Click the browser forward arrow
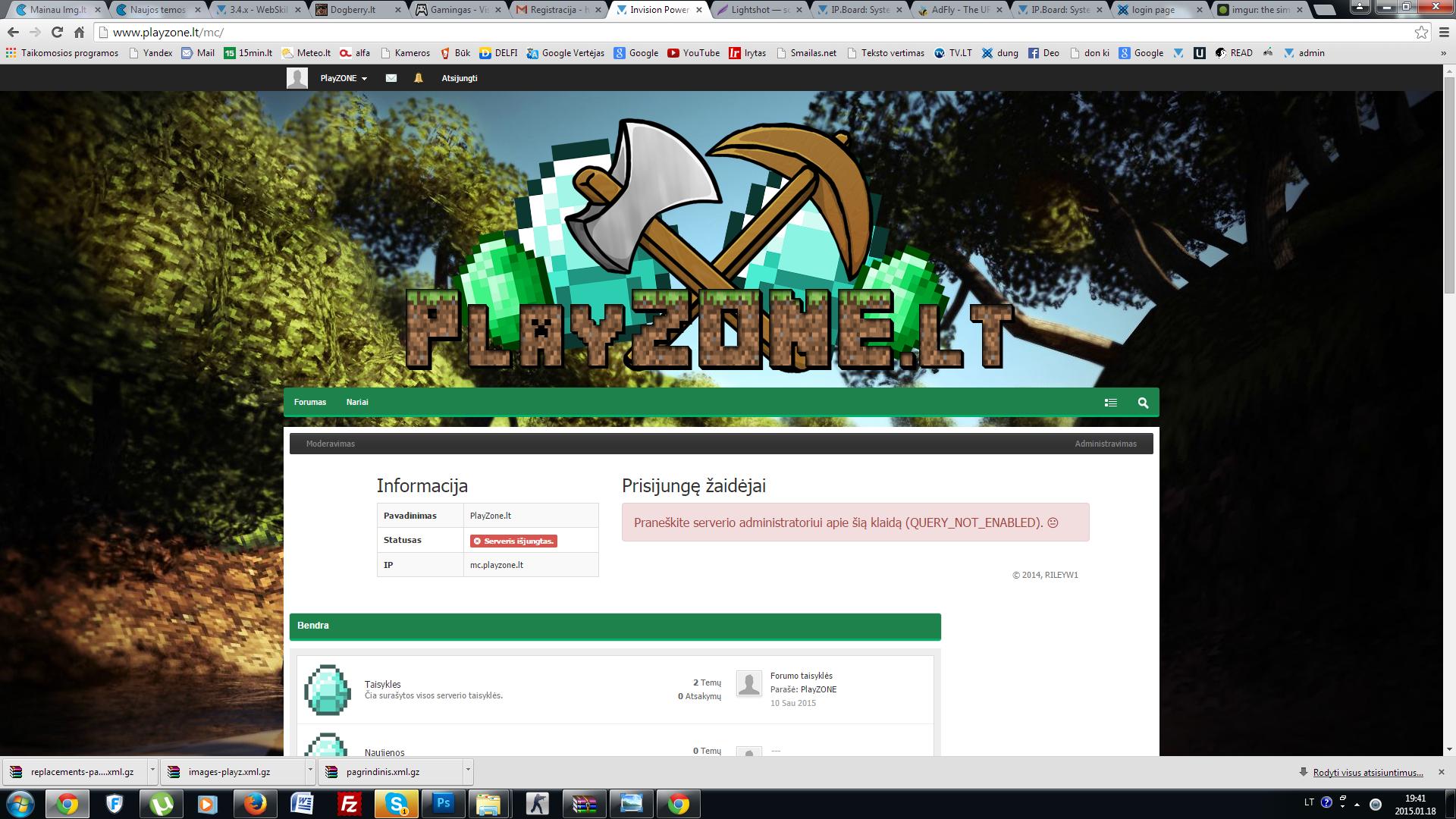The image size is (1456, 819). [x=35, y=32]
